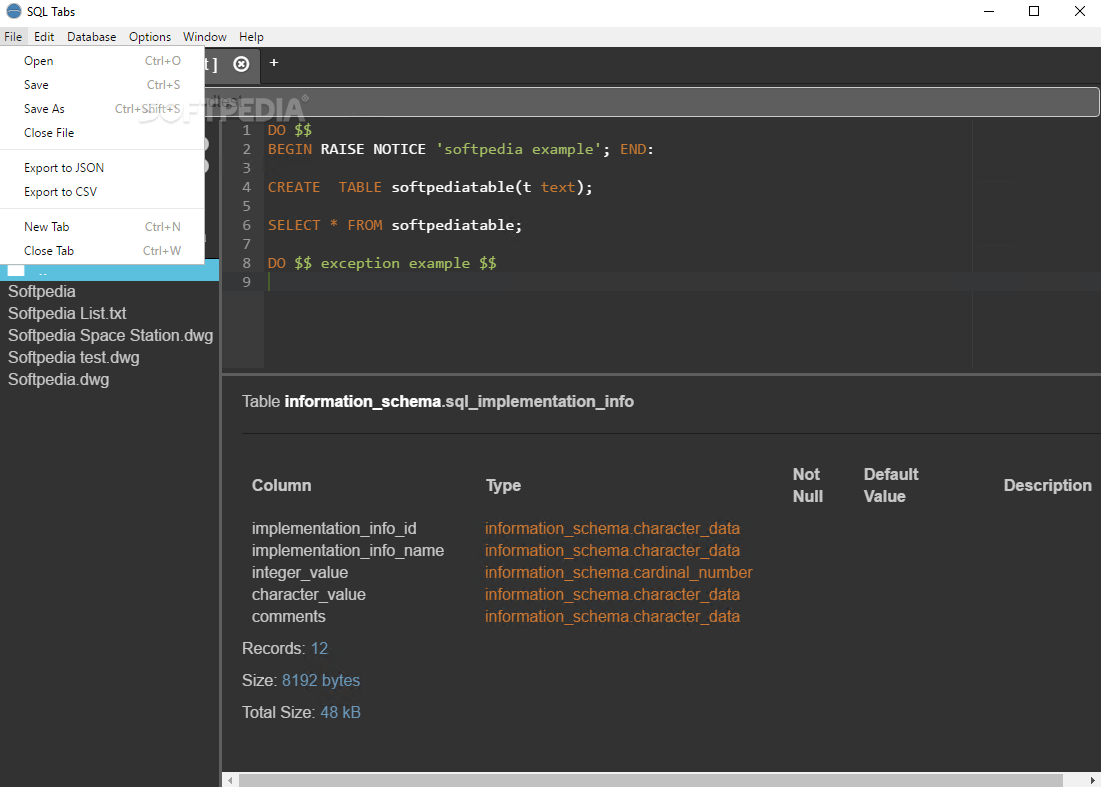Click the Records count 12

click(x=319, y=649)
